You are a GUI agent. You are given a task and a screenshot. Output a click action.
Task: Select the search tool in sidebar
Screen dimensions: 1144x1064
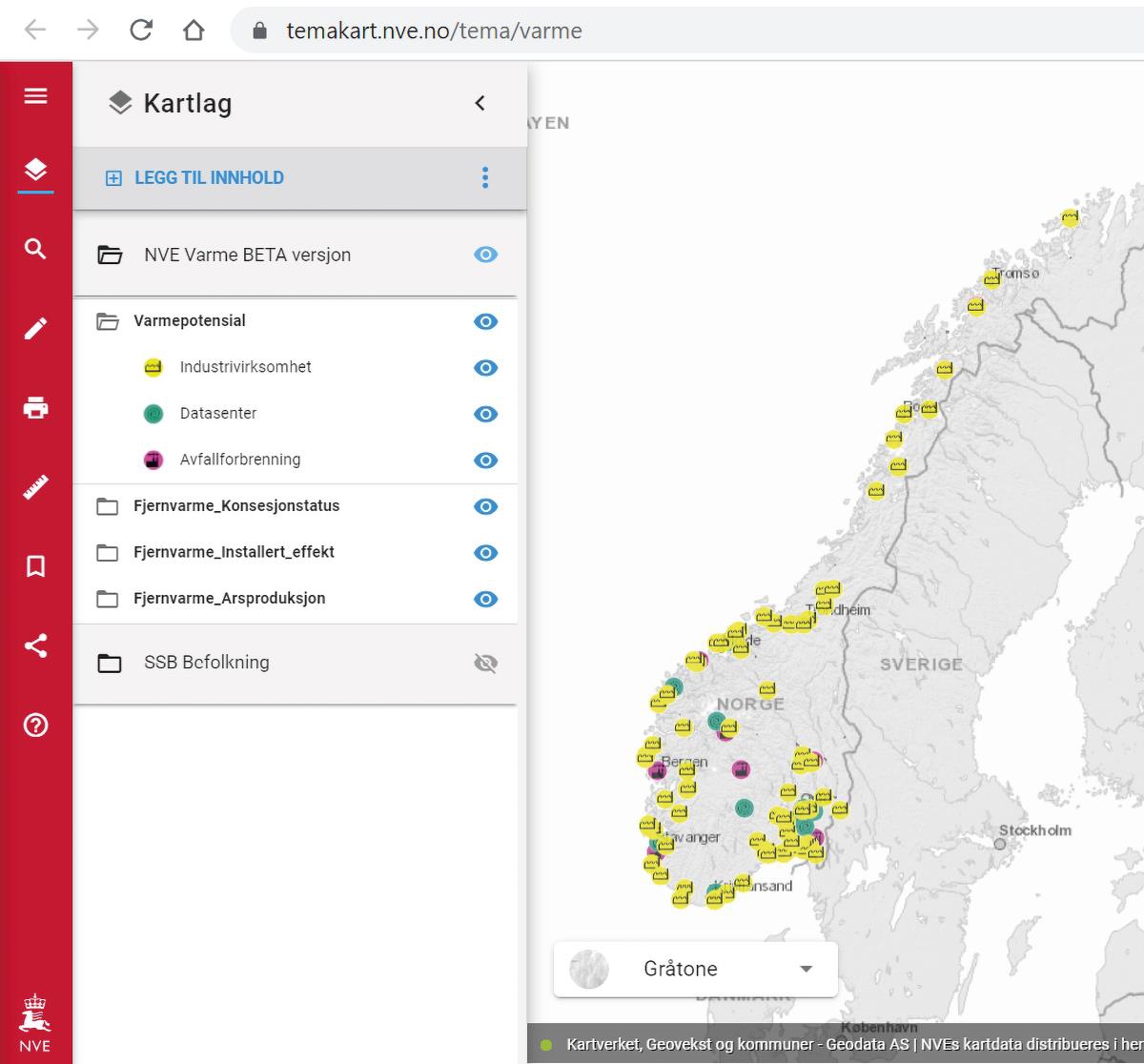pyautogui.click(x=35, y=250)
